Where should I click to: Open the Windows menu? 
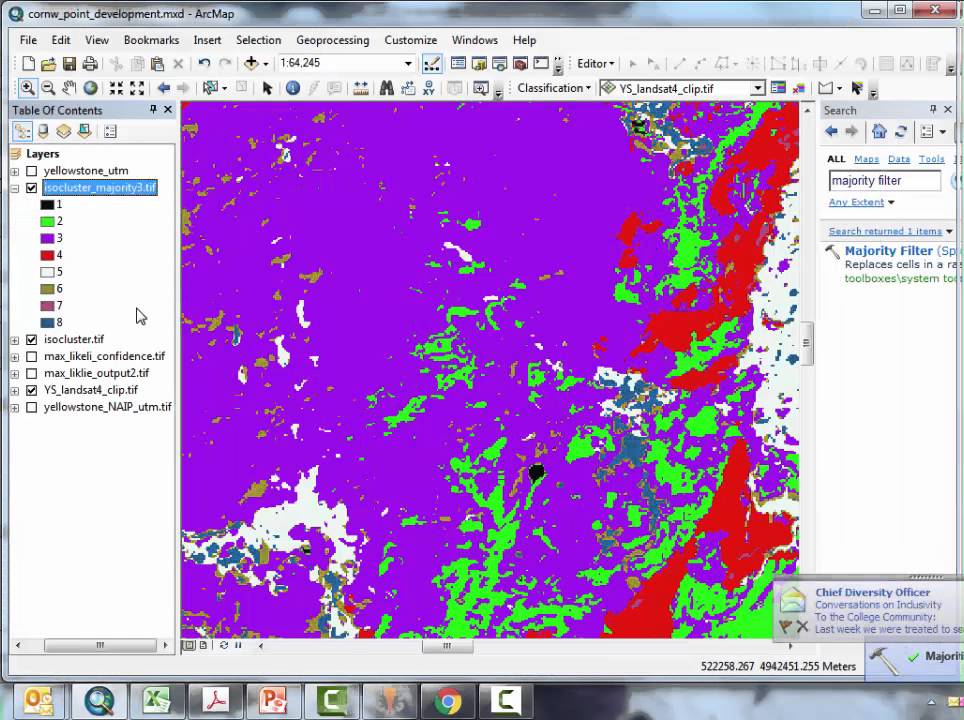point(475,40)
